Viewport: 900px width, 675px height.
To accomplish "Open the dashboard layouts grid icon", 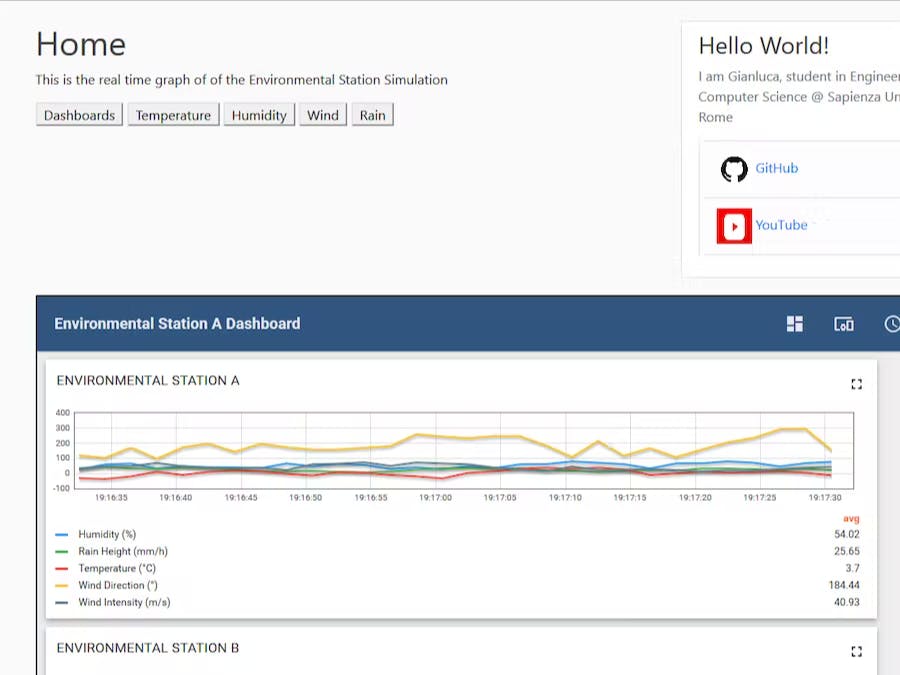I will point(794,323).
